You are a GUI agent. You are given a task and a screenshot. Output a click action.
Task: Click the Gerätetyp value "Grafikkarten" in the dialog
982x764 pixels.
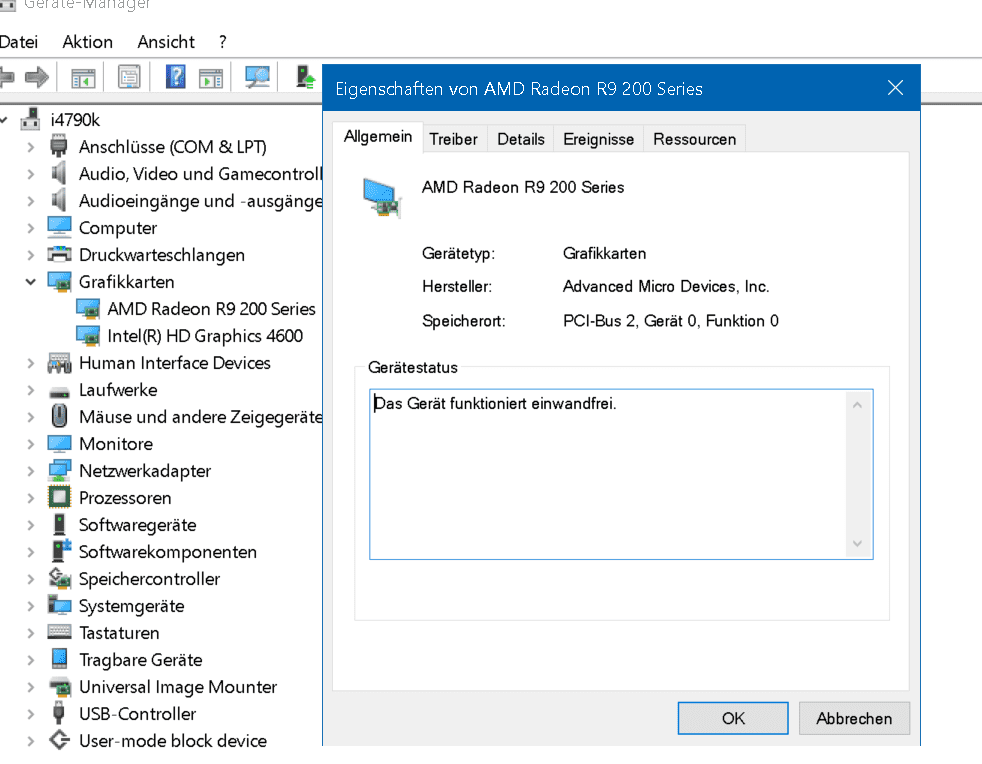click(x=604, y=253)
